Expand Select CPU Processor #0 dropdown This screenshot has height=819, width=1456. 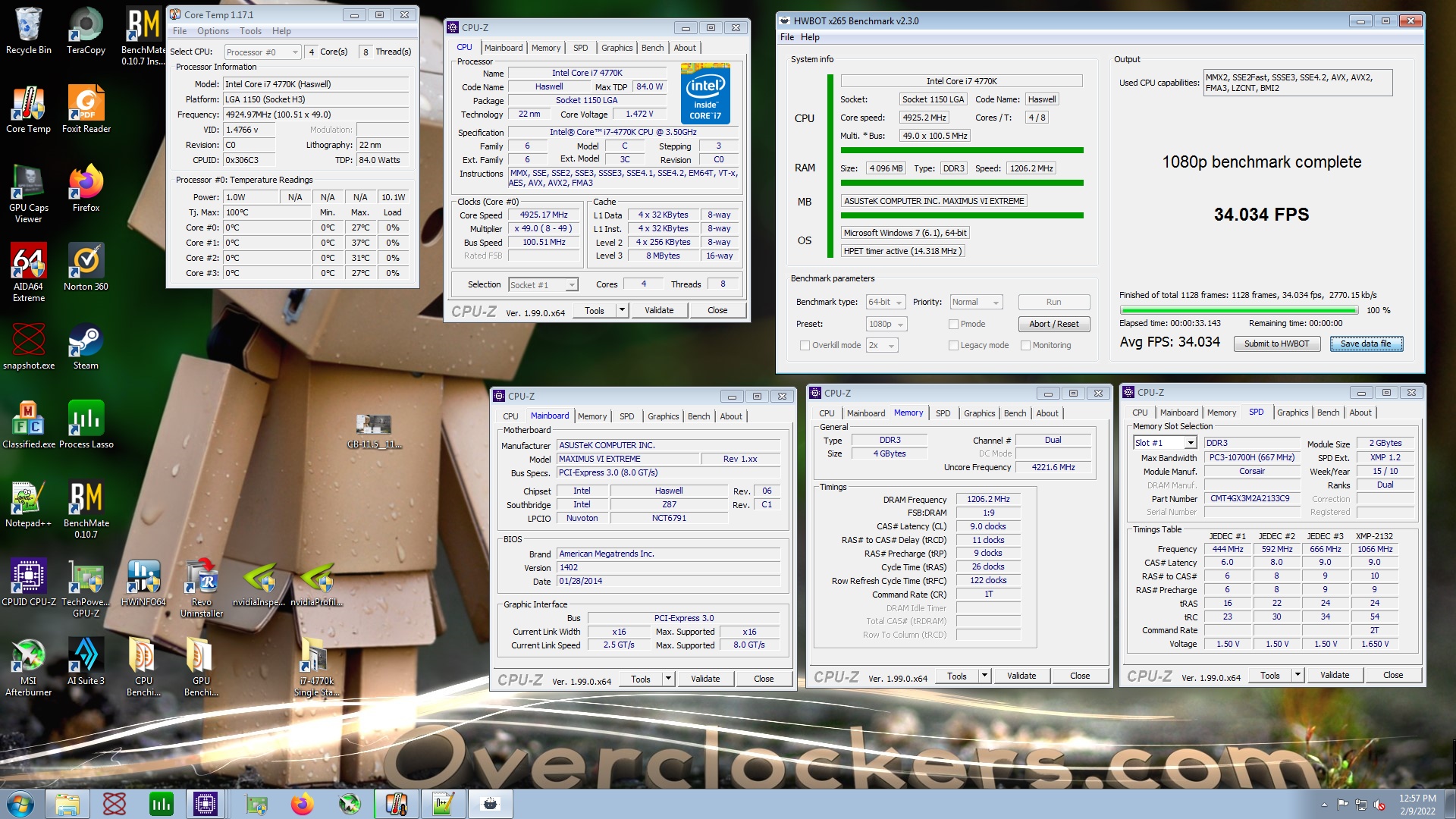pos(263,52)
